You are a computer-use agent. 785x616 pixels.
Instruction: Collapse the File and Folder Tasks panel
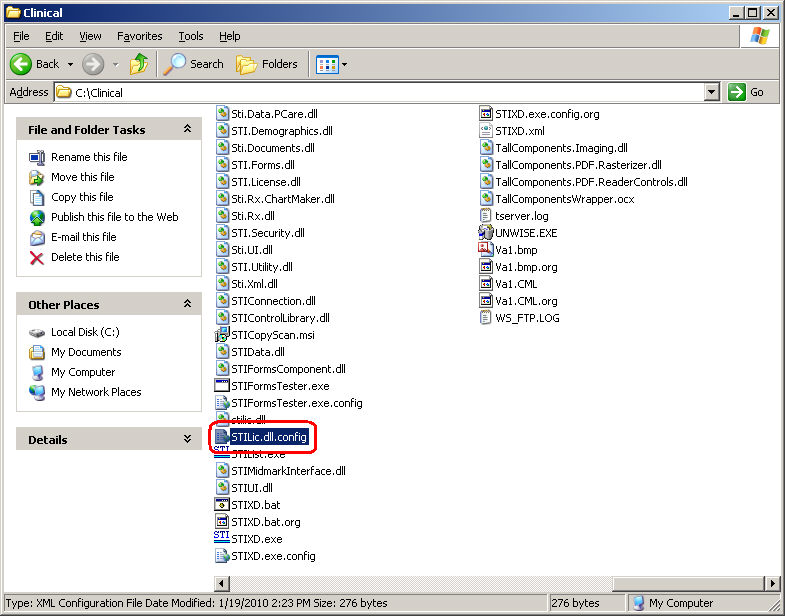187,129
